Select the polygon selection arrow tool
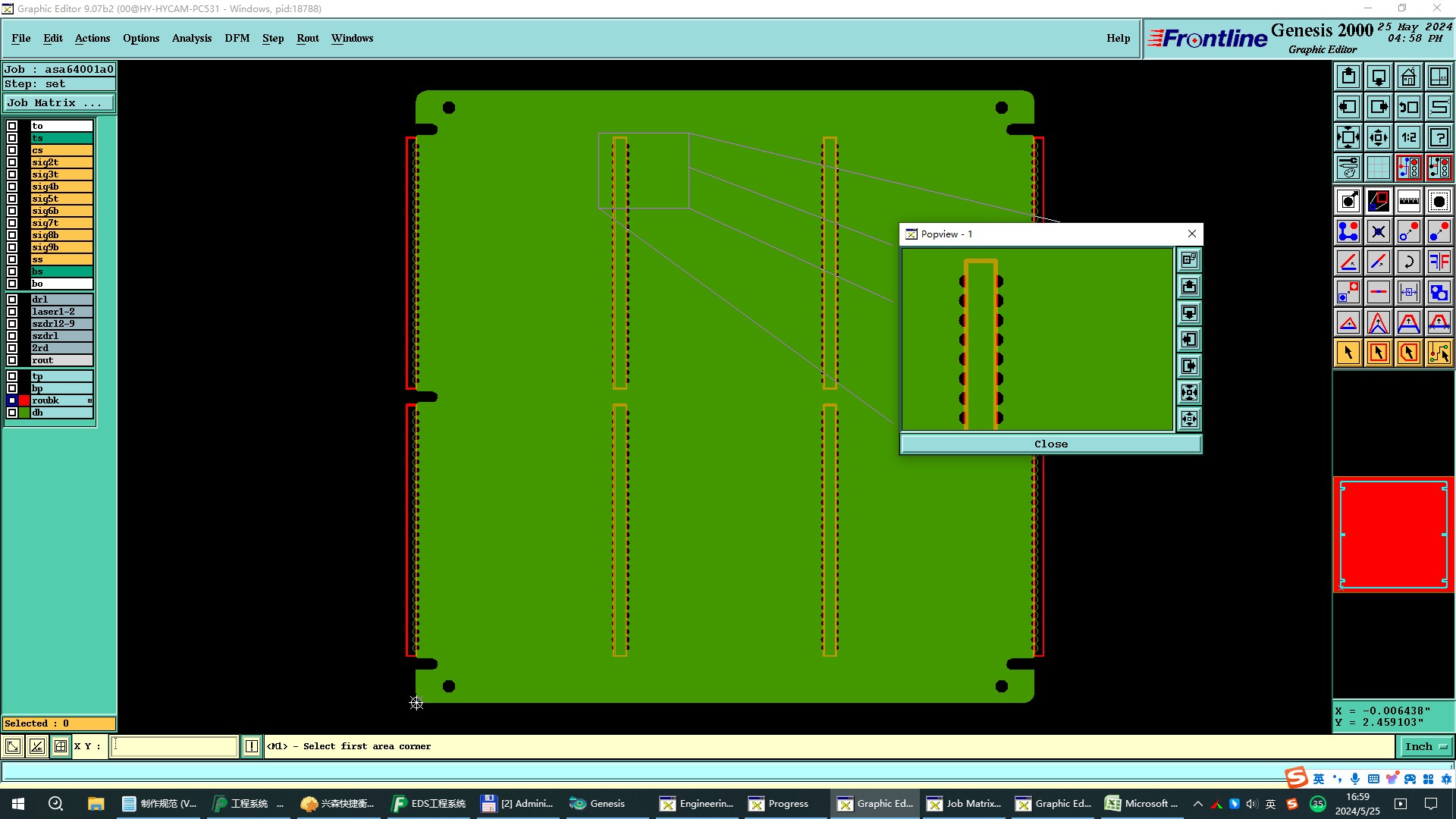 pyautogui.click(x=1408, y=353)
